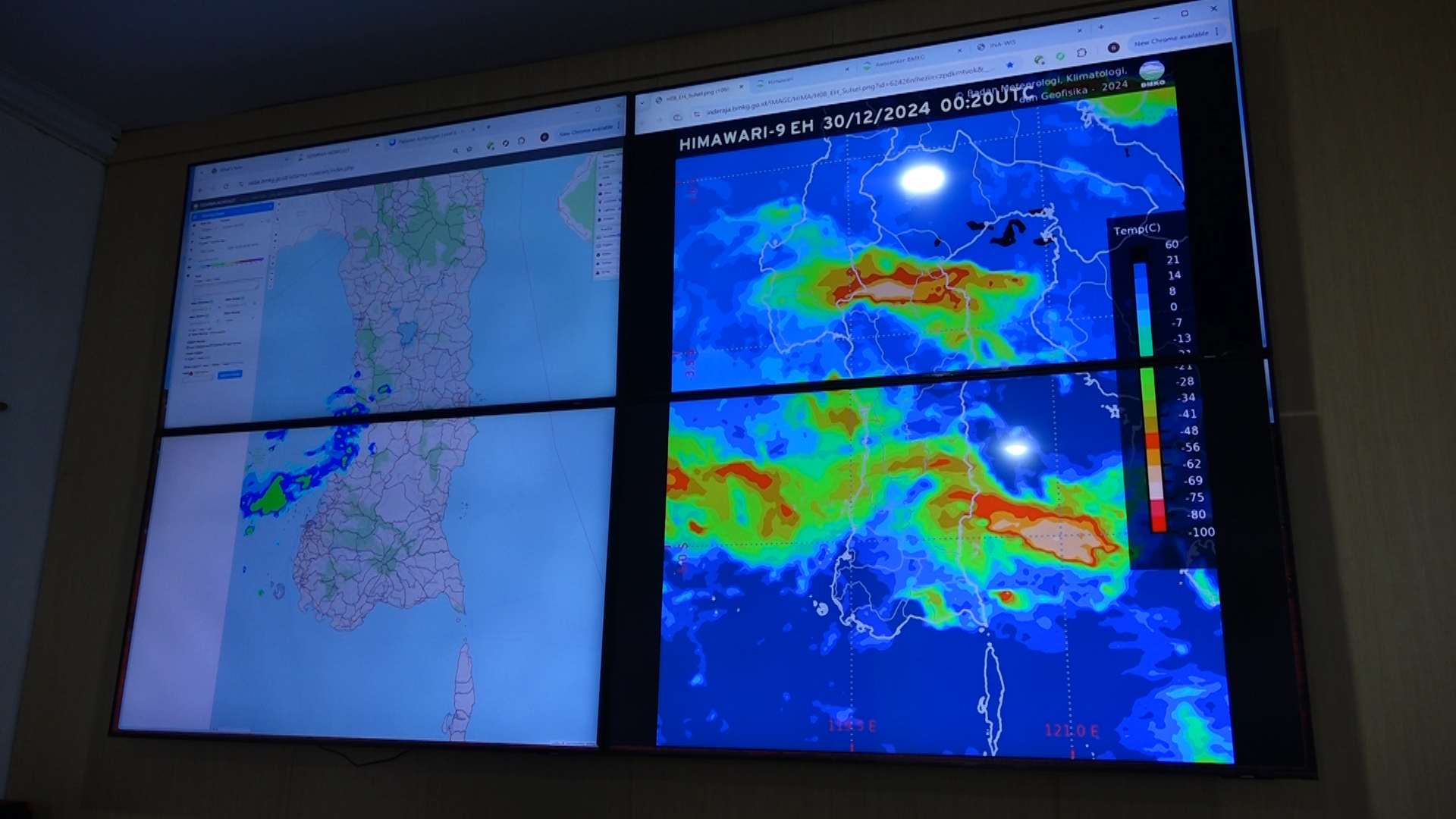View site information icon beside the inderaja.bmkg.go.id address

point(696,114)
